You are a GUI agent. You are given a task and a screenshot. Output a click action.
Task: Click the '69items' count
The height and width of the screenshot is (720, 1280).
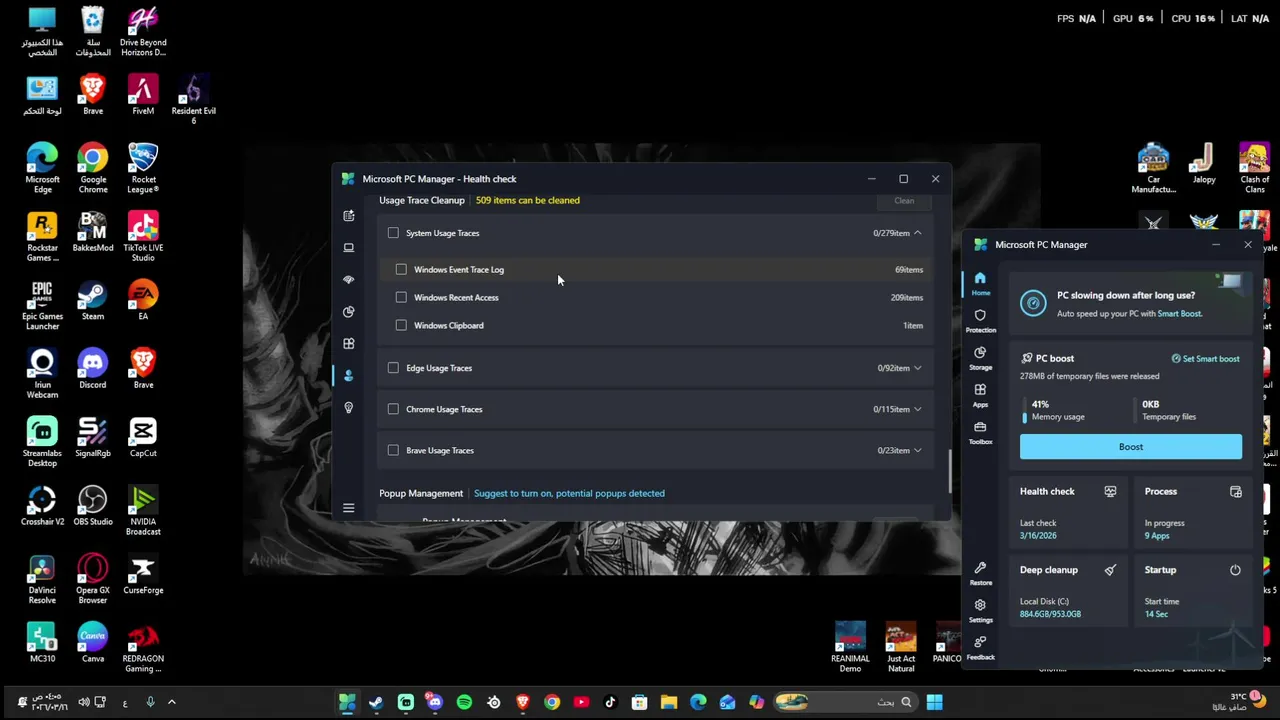[x=909, y=270]
